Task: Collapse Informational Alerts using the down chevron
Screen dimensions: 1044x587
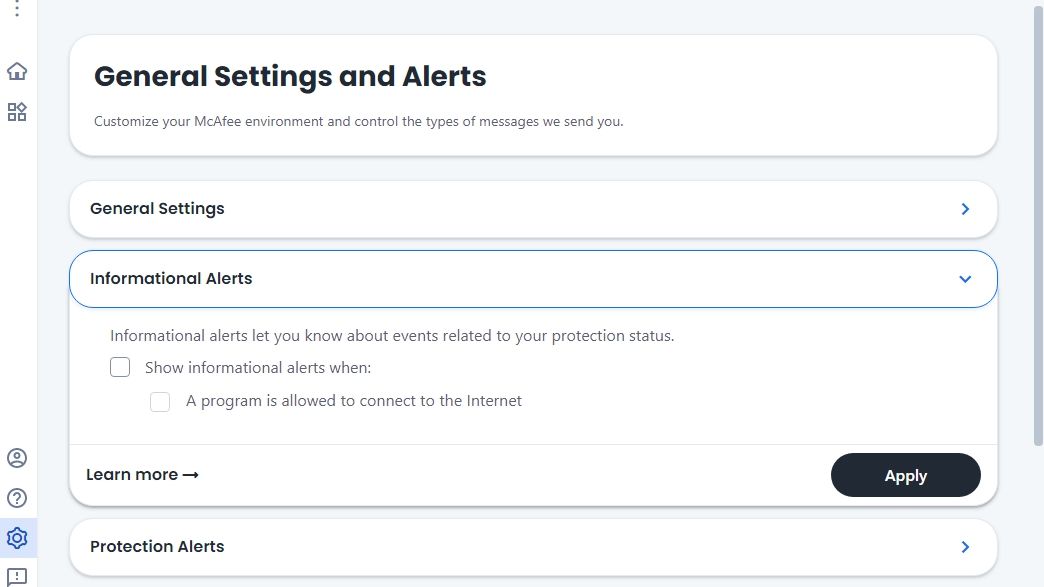Action: point(965,279)
